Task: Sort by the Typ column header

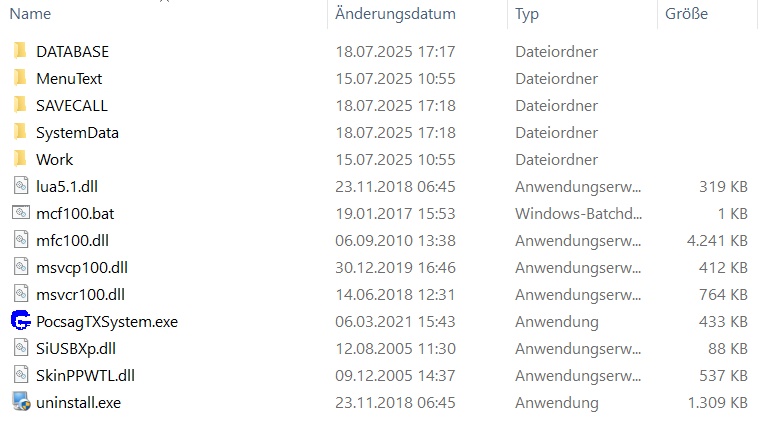Action: coord(527,14)
